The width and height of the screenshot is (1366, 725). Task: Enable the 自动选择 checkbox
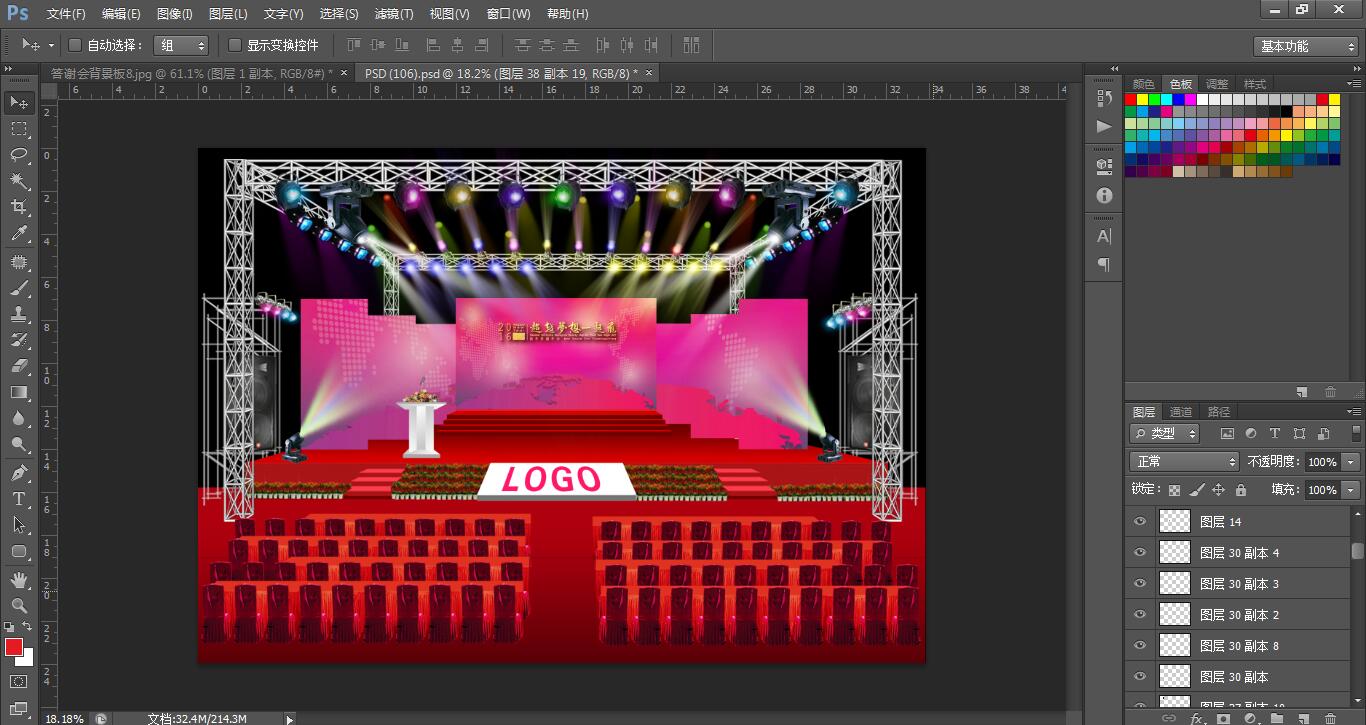74,45
